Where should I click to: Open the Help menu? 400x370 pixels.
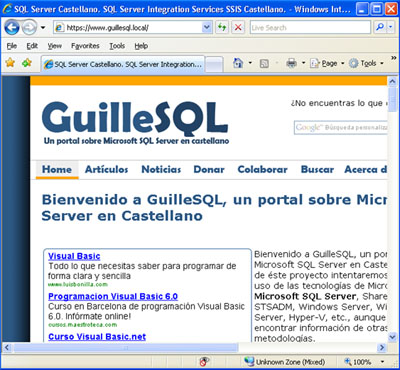point(141,46)
